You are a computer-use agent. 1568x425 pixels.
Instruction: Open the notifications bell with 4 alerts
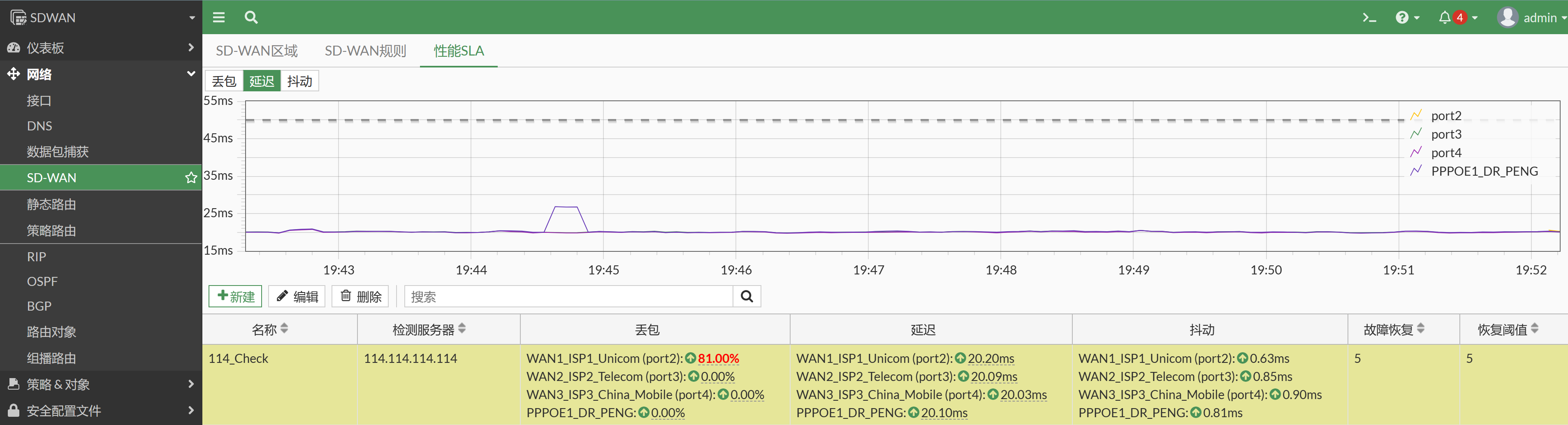click(x=1457, y=18)
